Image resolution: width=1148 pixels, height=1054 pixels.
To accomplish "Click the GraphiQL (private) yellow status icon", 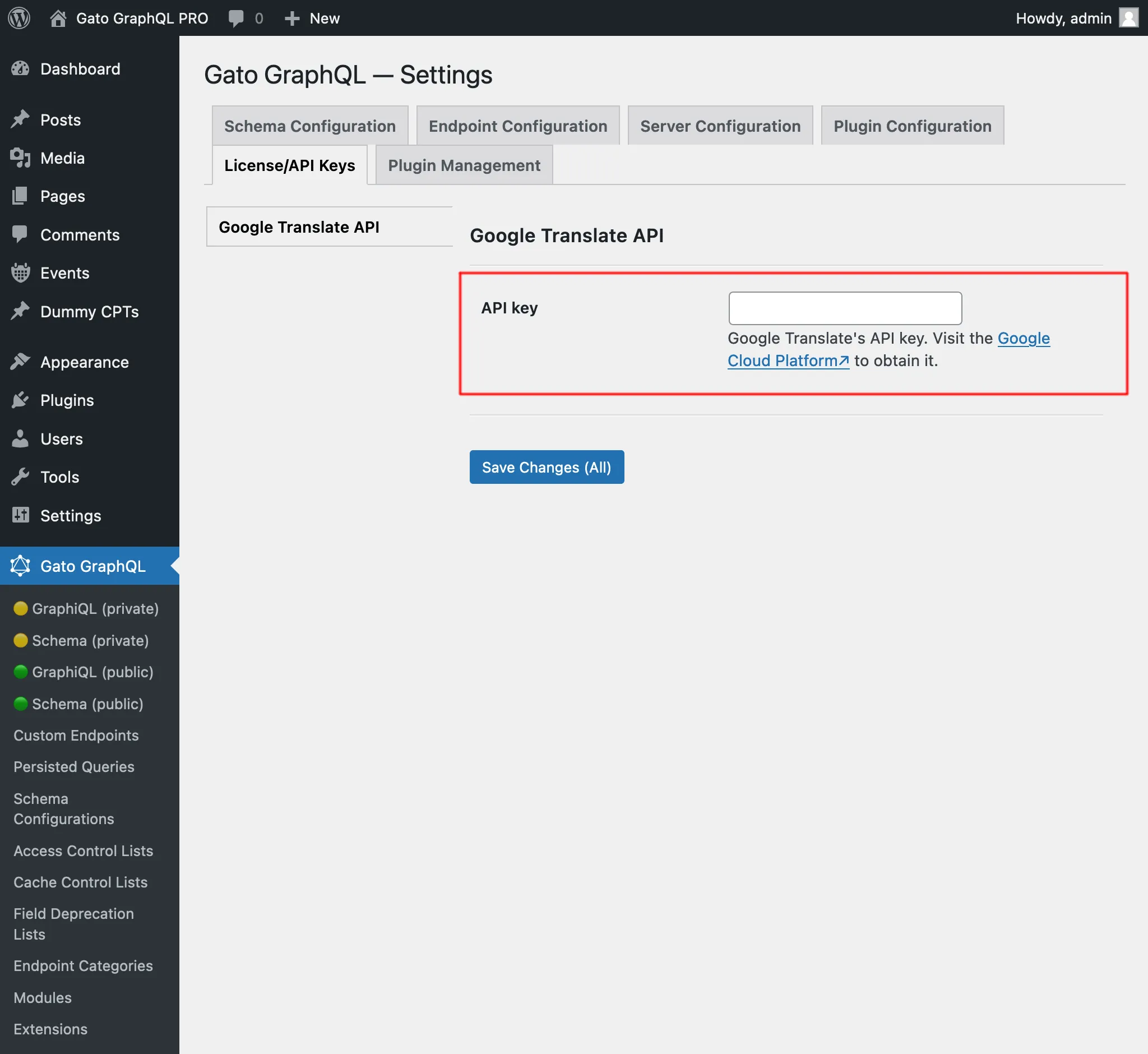I will coord(19,608).
